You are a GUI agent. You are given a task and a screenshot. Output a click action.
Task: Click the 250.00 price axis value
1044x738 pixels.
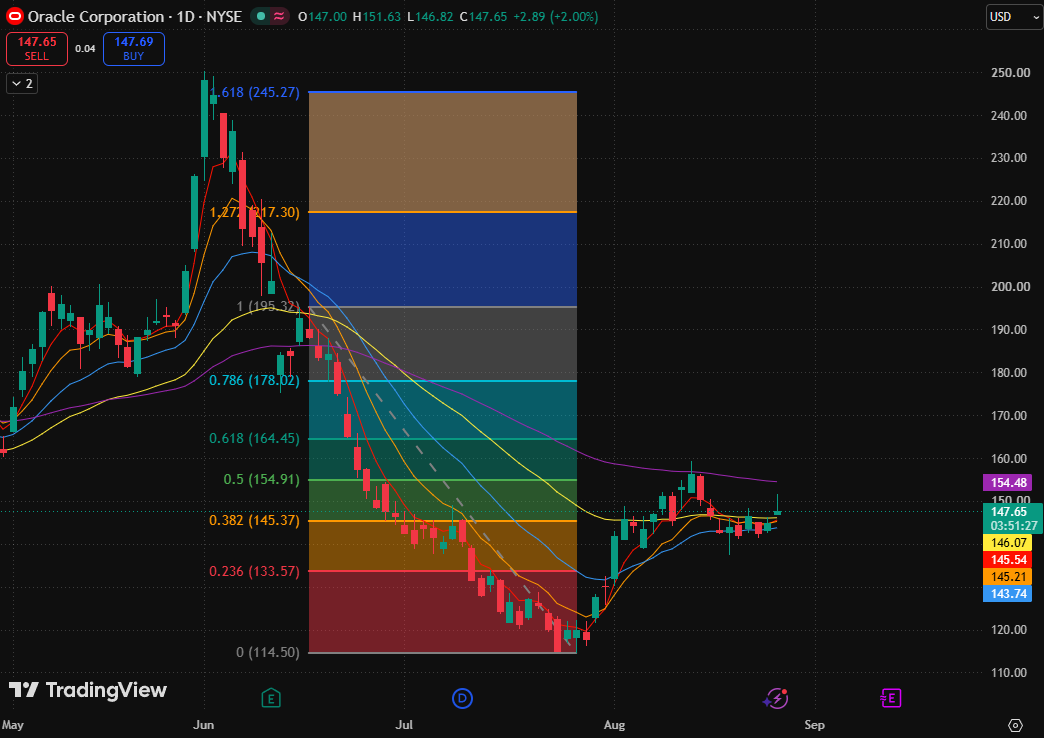click(1010, 73)
